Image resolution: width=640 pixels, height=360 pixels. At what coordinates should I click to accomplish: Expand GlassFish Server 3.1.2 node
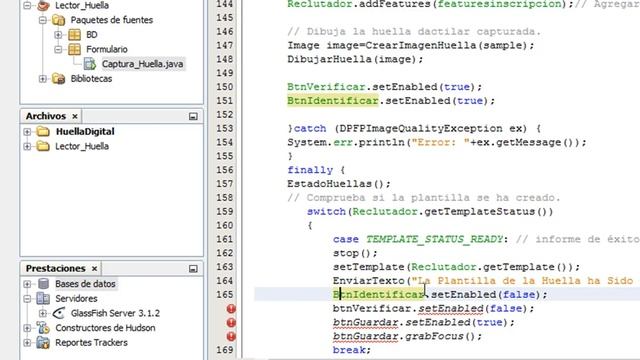click(x=43, y=313)
